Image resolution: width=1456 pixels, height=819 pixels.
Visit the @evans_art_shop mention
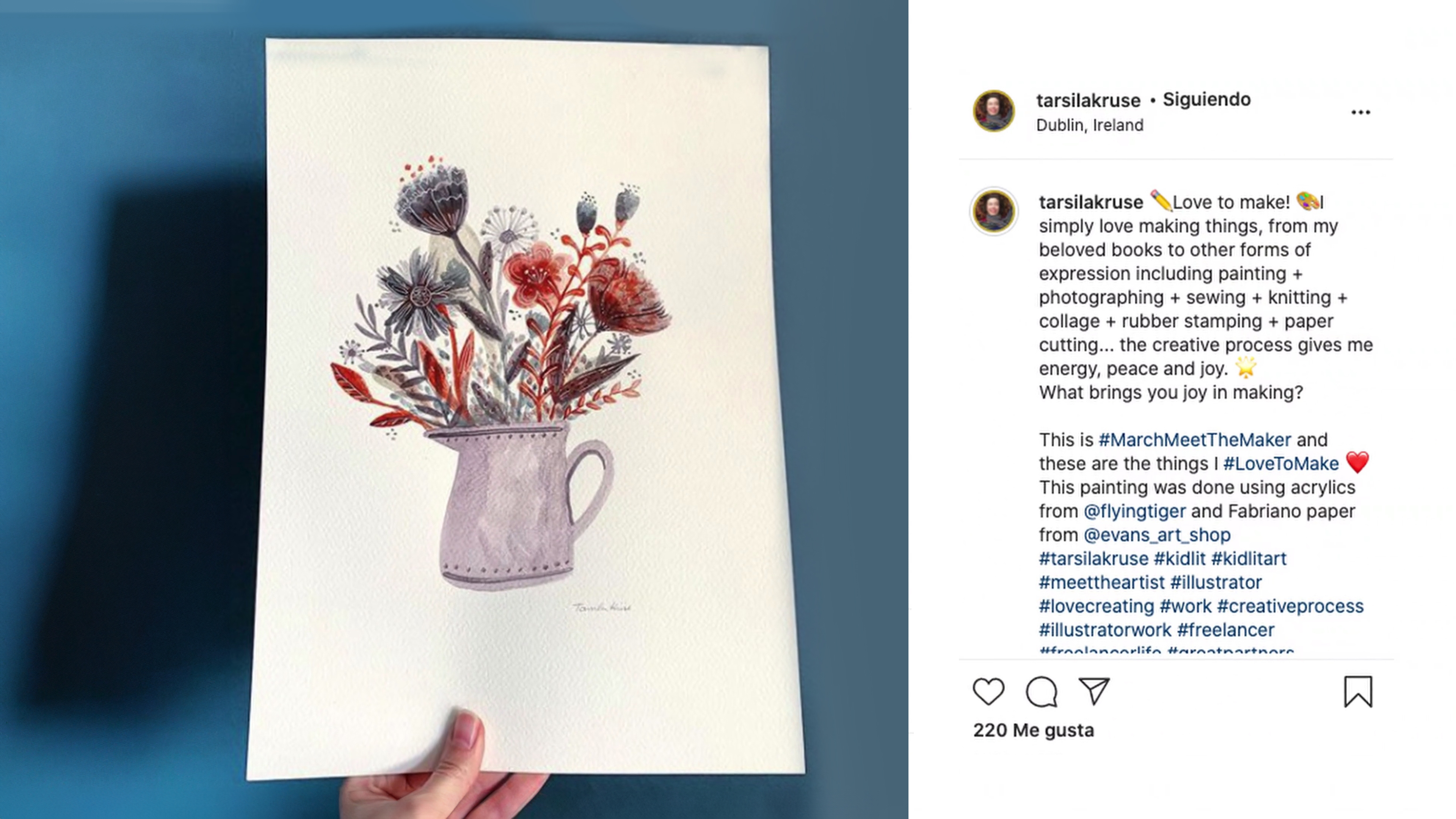pyautogui.click(x=1157, y=535)
